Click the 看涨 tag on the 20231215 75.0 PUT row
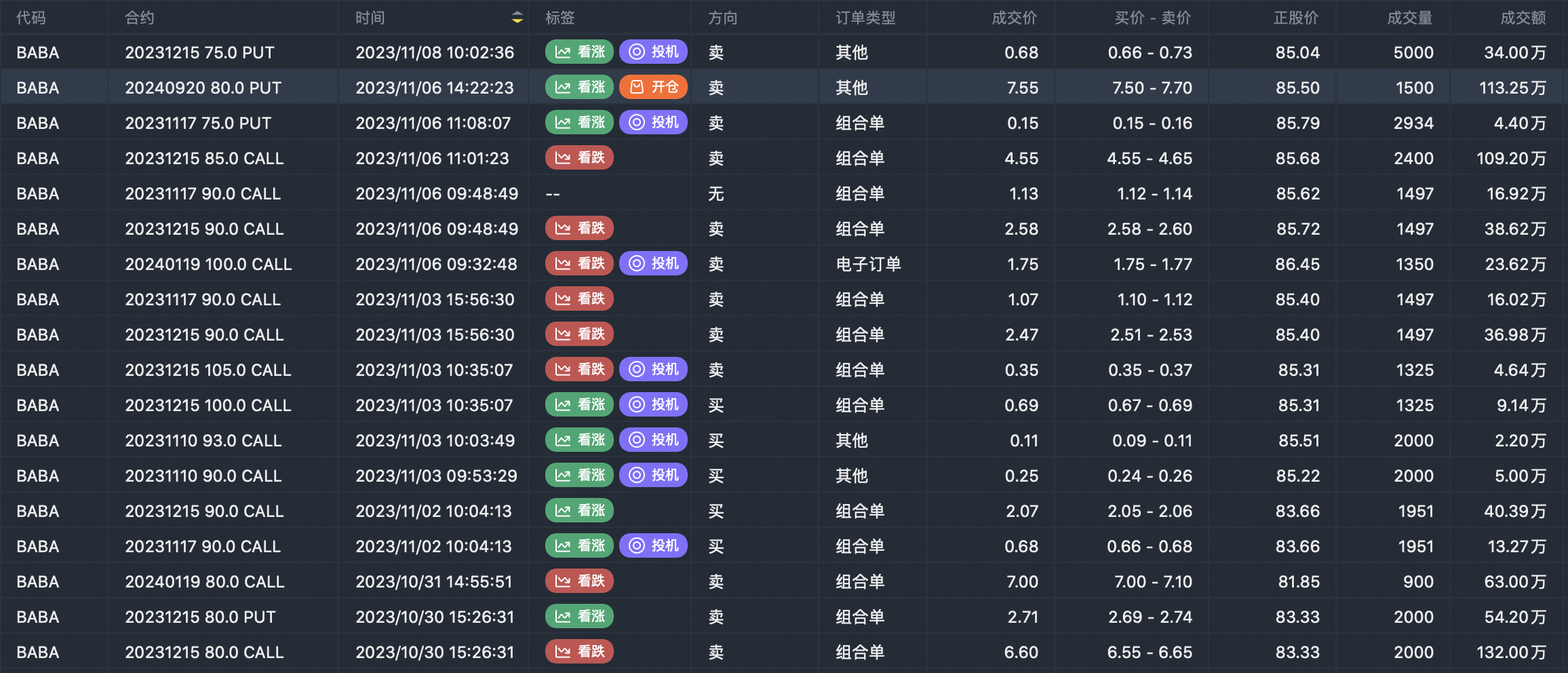Image resolution: width=1568 pixels, height=673 pixels. coord(579,52)
